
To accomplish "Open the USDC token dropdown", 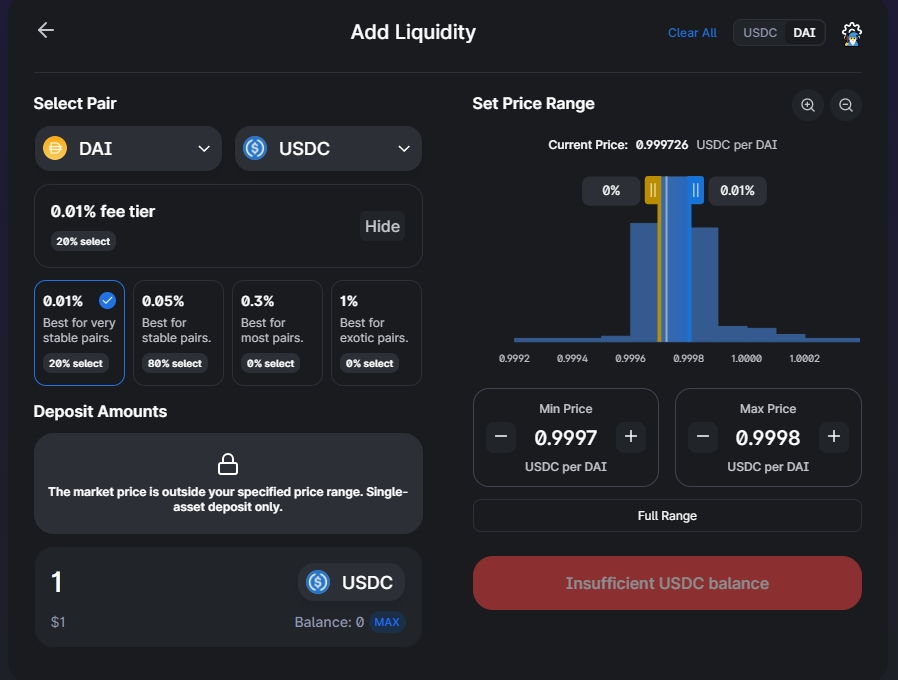I will coord(328,148).
